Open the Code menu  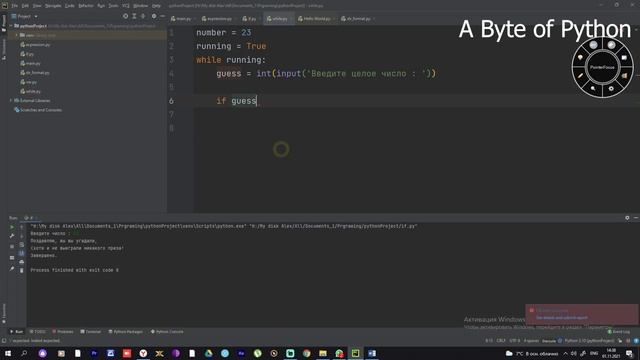point(70,6)
